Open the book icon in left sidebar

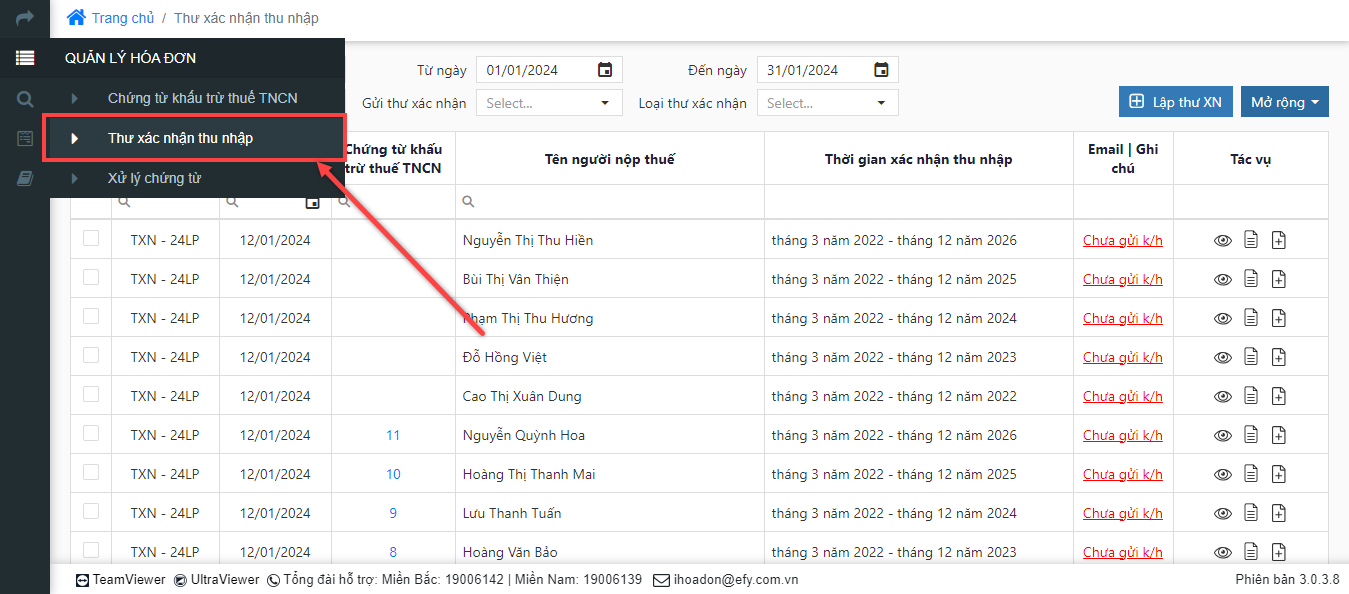(25, 179)
